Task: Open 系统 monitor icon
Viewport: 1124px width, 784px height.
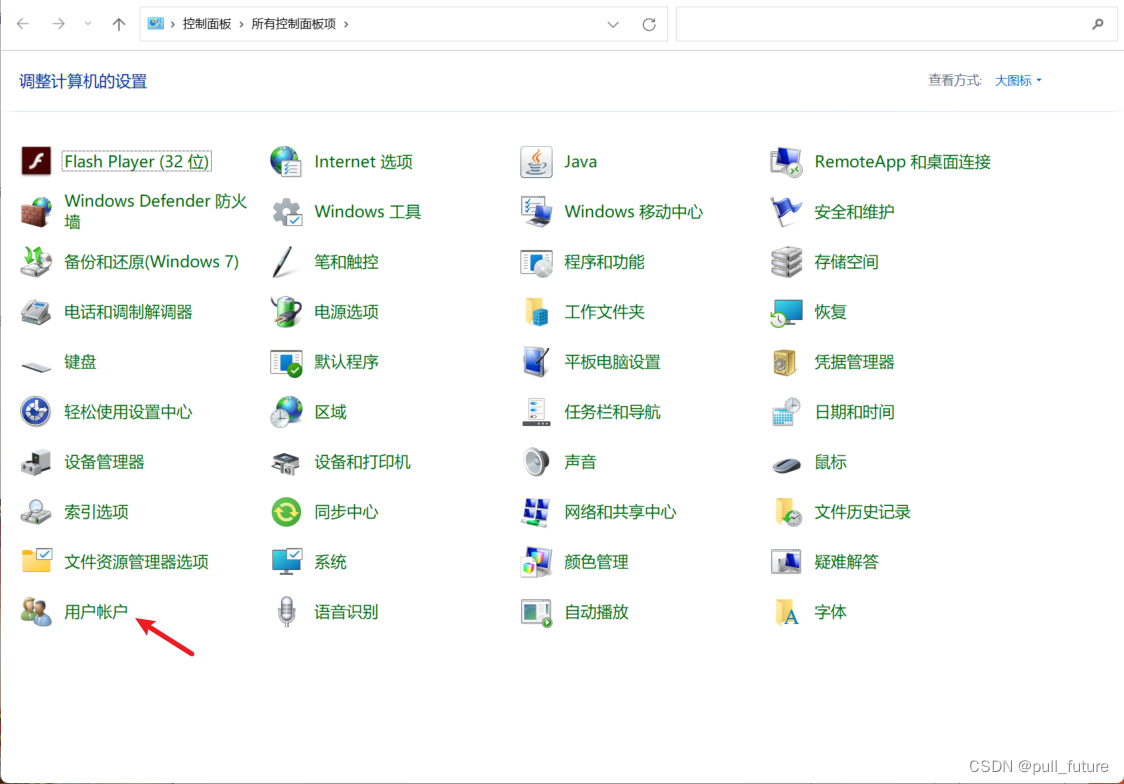Action: tap(286, 562)
